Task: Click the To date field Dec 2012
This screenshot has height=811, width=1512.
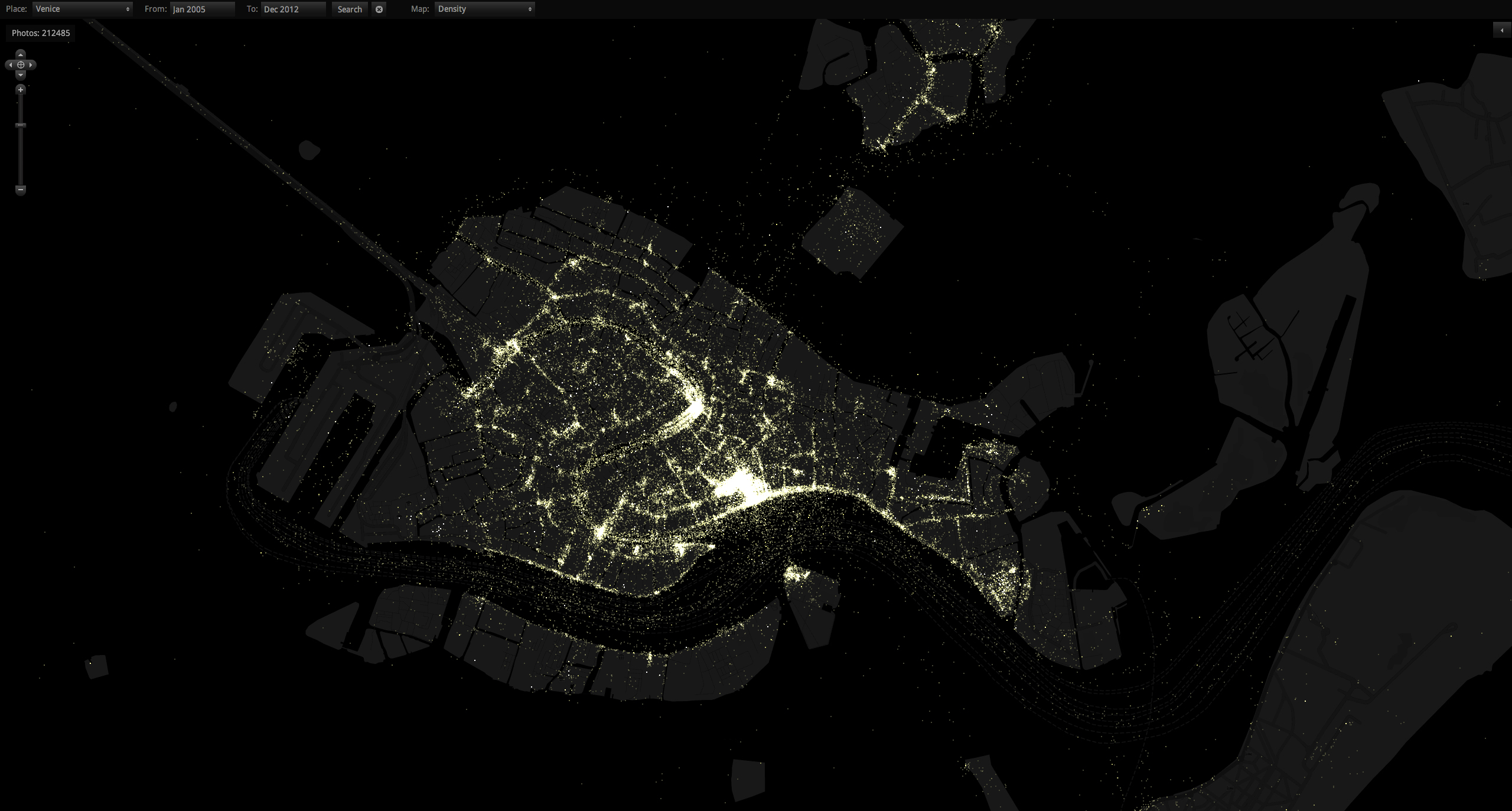Action: coord(293,9)
